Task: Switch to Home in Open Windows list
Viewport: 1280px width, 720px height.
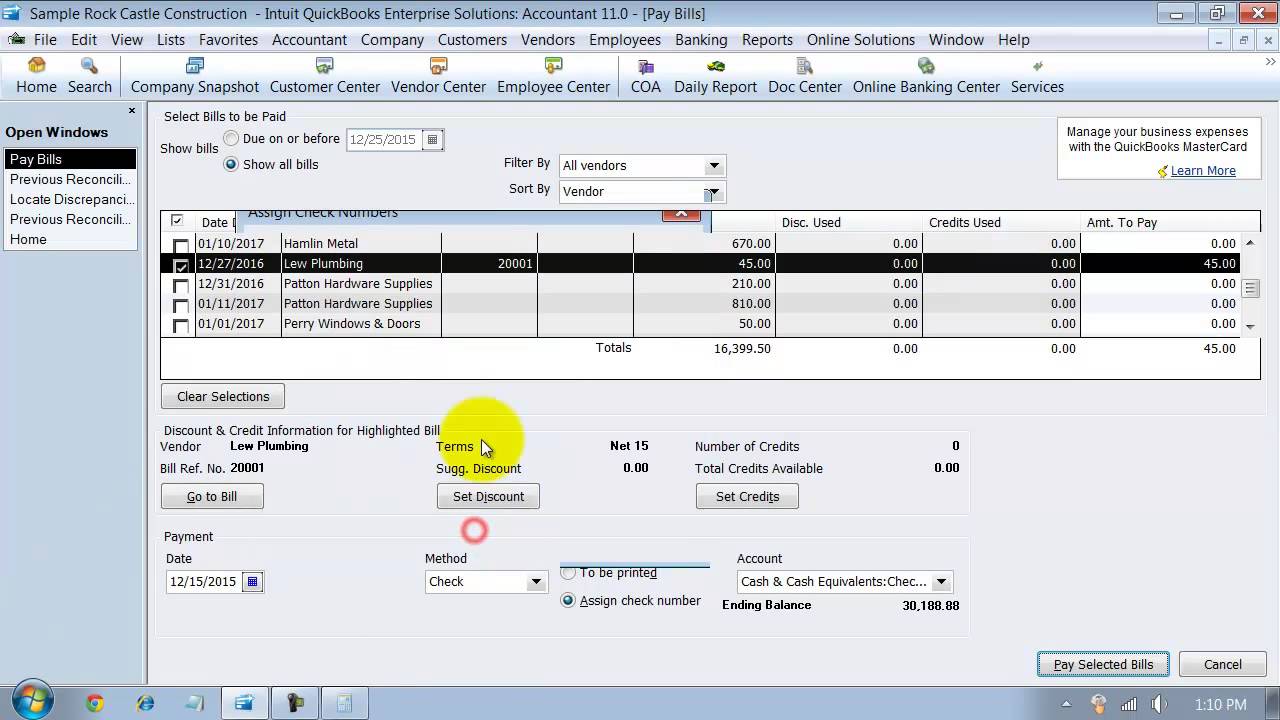Action: 70,239
